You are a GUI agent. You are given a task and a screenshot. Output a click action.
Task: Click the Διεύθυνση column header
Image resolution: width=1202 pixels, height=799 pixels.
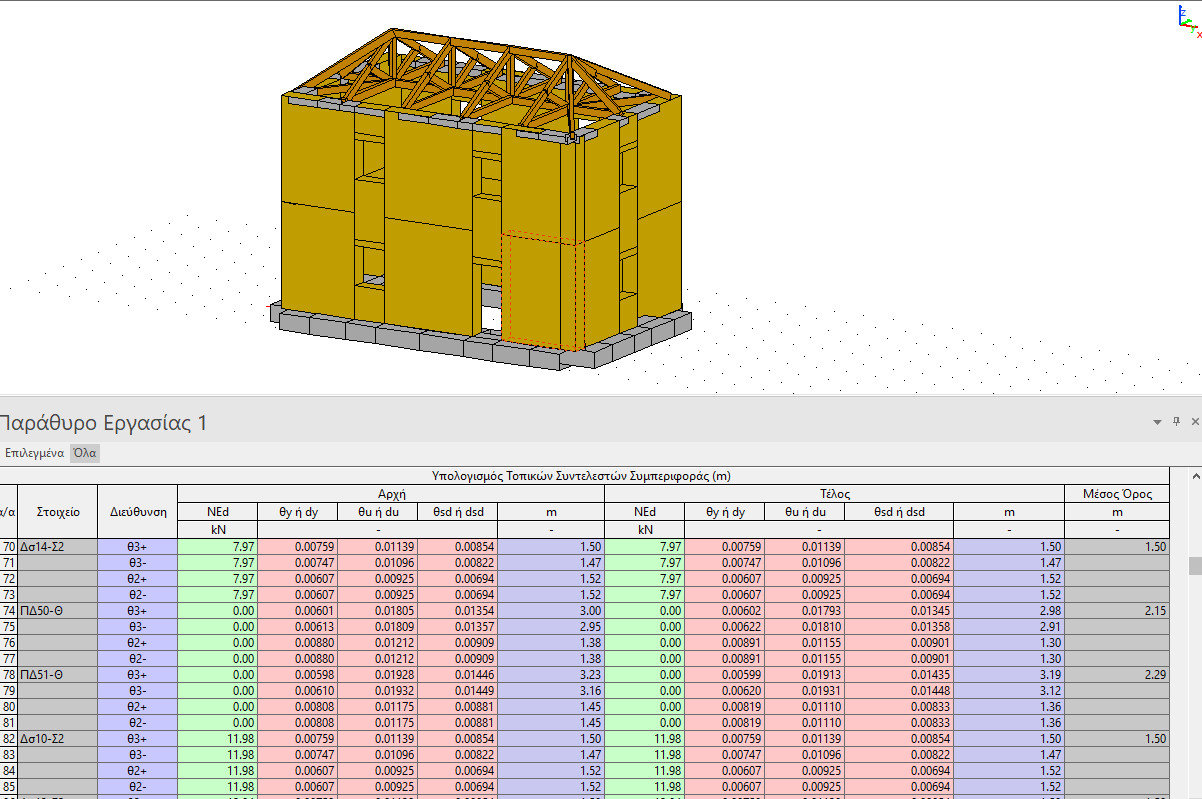point(137,511)
